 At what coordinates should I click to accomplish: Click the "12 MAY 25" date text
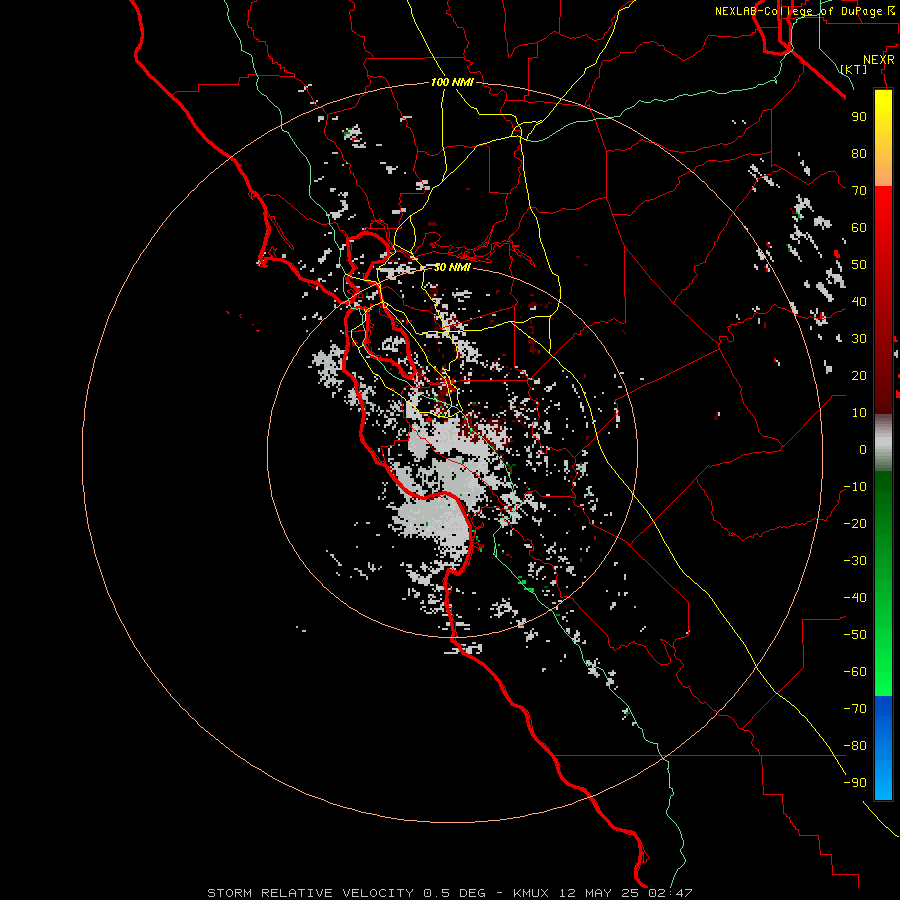[599, 893]
